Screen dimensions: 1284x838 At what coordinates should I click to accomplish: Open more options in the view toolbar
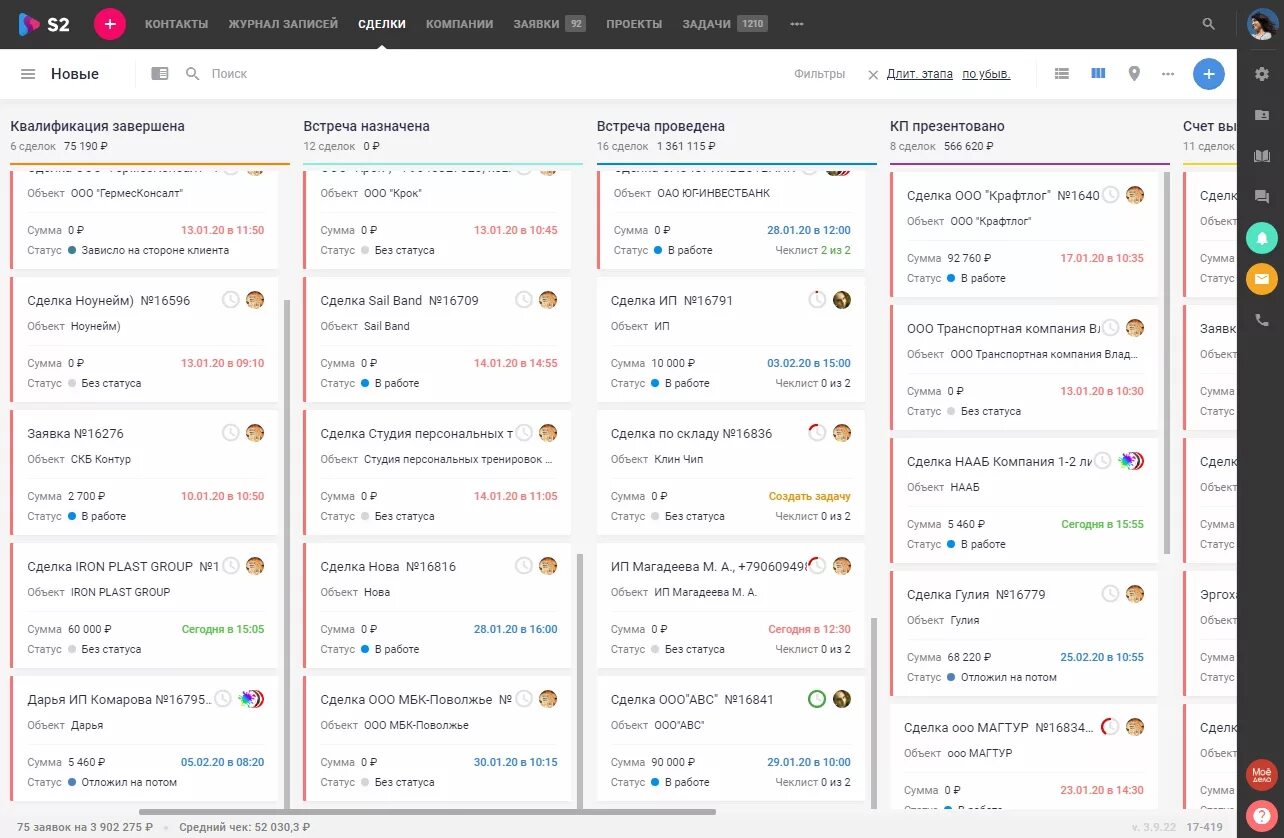[1168, 74]
